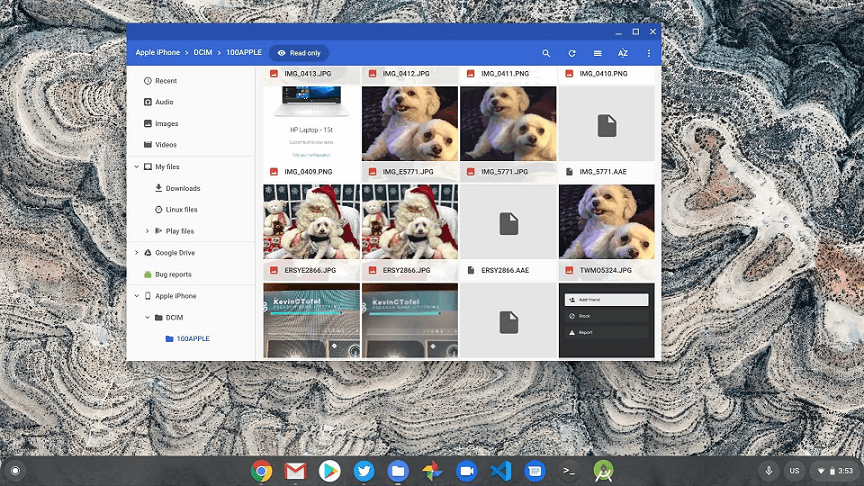This screenshot has width=864, height=486.
Task: Expand the Play files folder
Action: pyautogui.click(x=147, y=231)
